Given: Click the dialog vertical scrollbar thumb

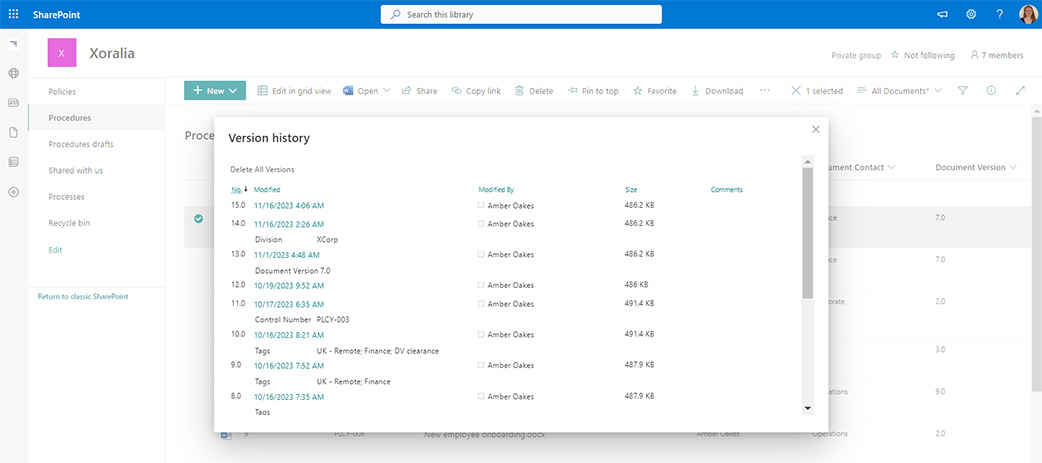Looking at the screenshot, I should tap(807, 232).
